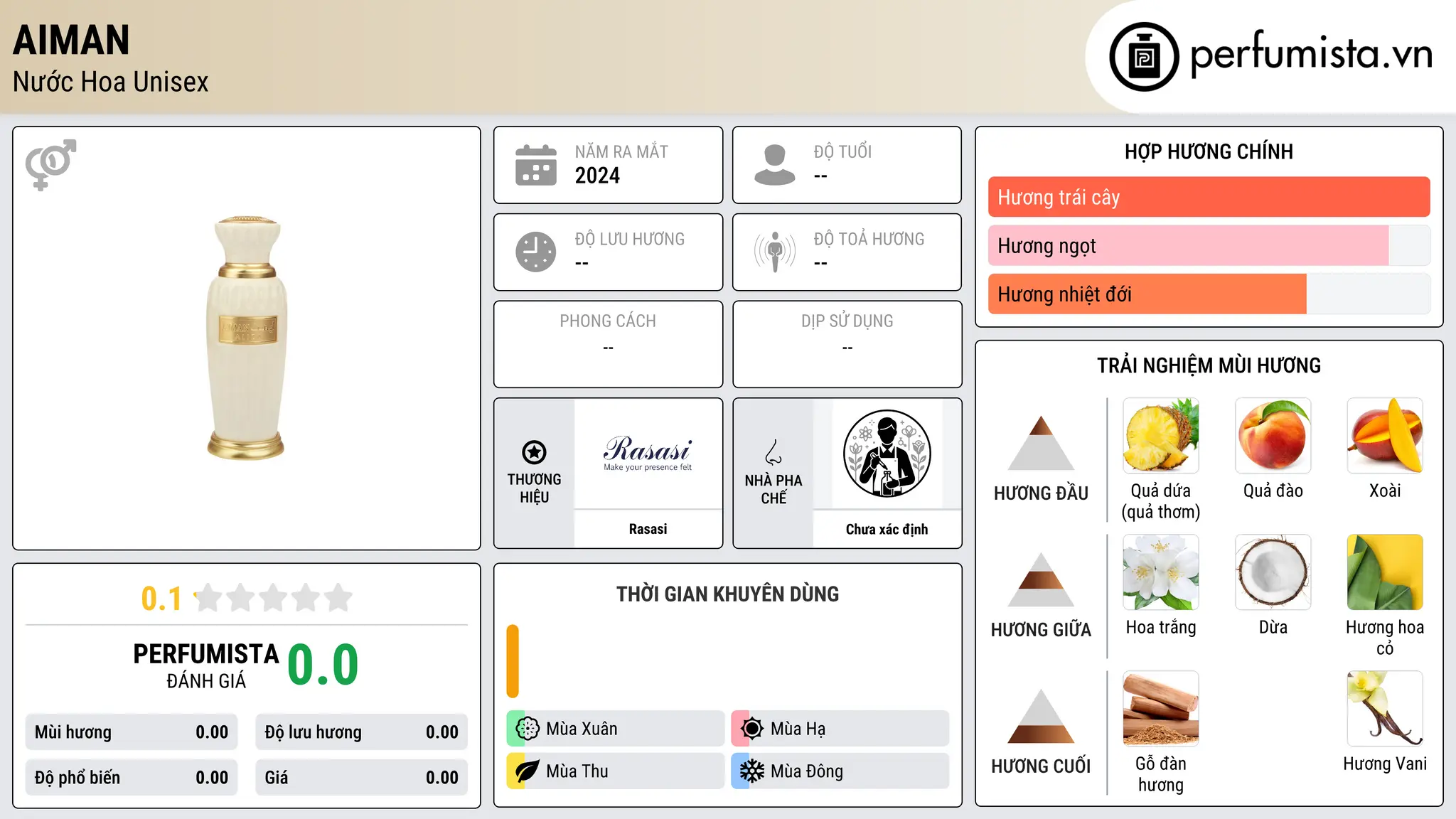Screen dimensions: 1456x819
Task: Open the Gỗ đàn hương sandalwood image
Action: [x=1161, y=709]
